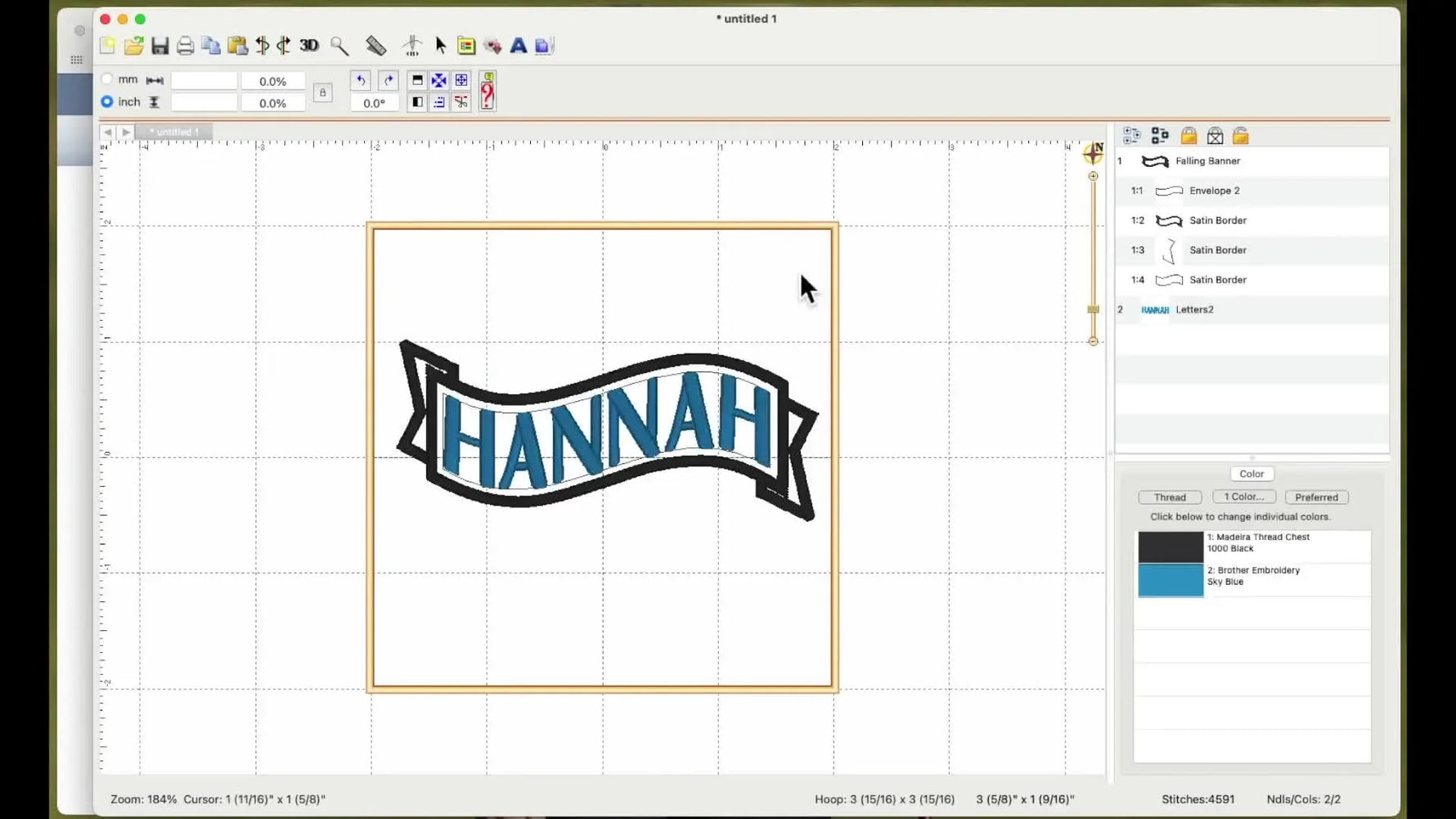Click the rotation angle 0.0° field

point(375,103)
